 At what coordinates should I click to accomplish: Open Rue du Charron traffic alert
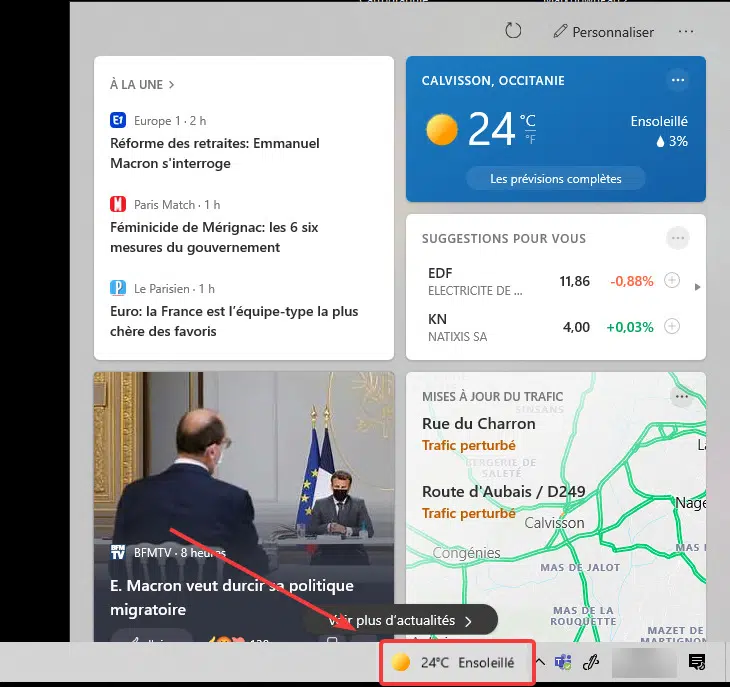point(478,434)
